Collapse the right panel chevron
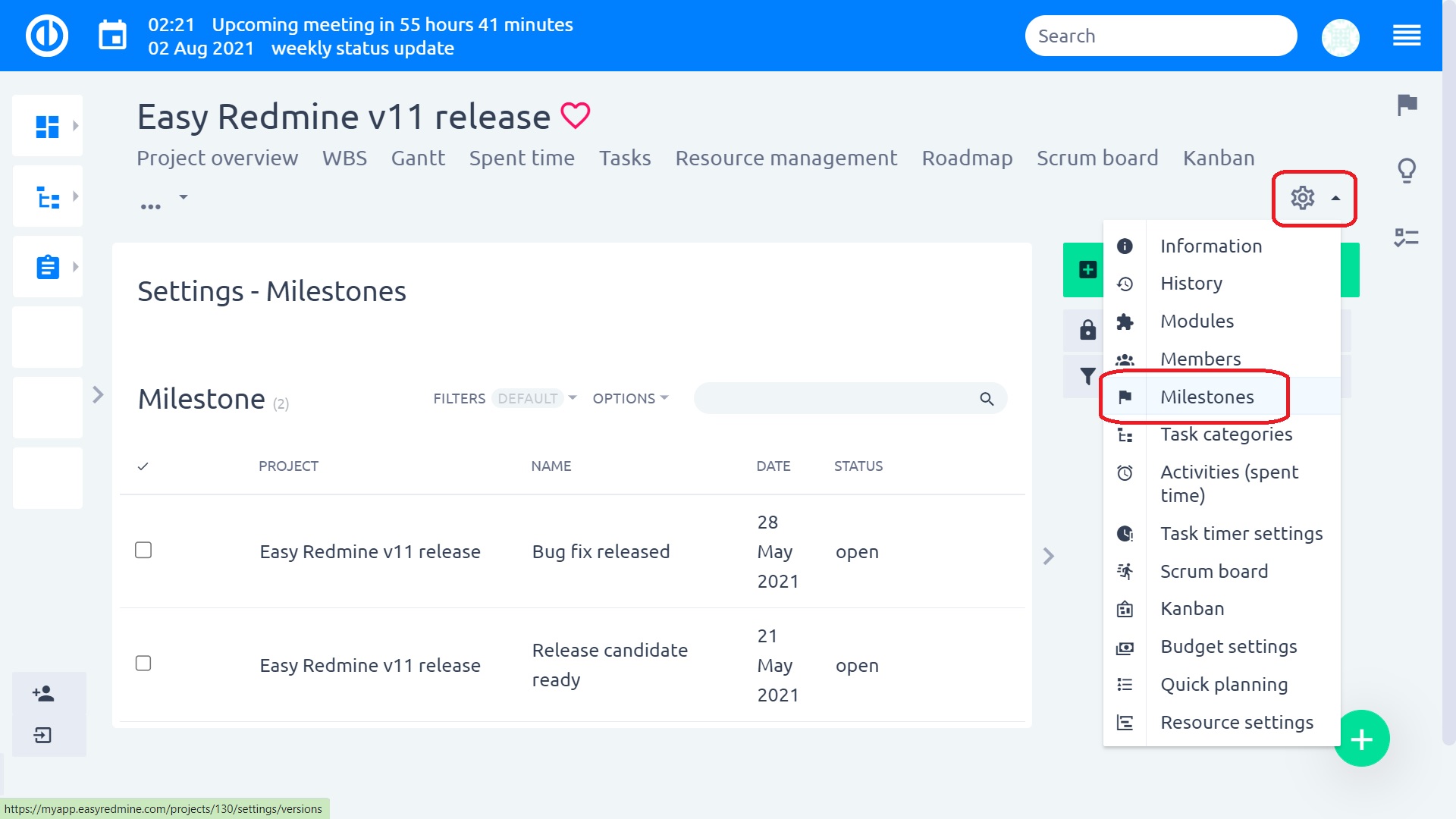Viewport: 1456px width, 819px height. tap(1048, 556)
